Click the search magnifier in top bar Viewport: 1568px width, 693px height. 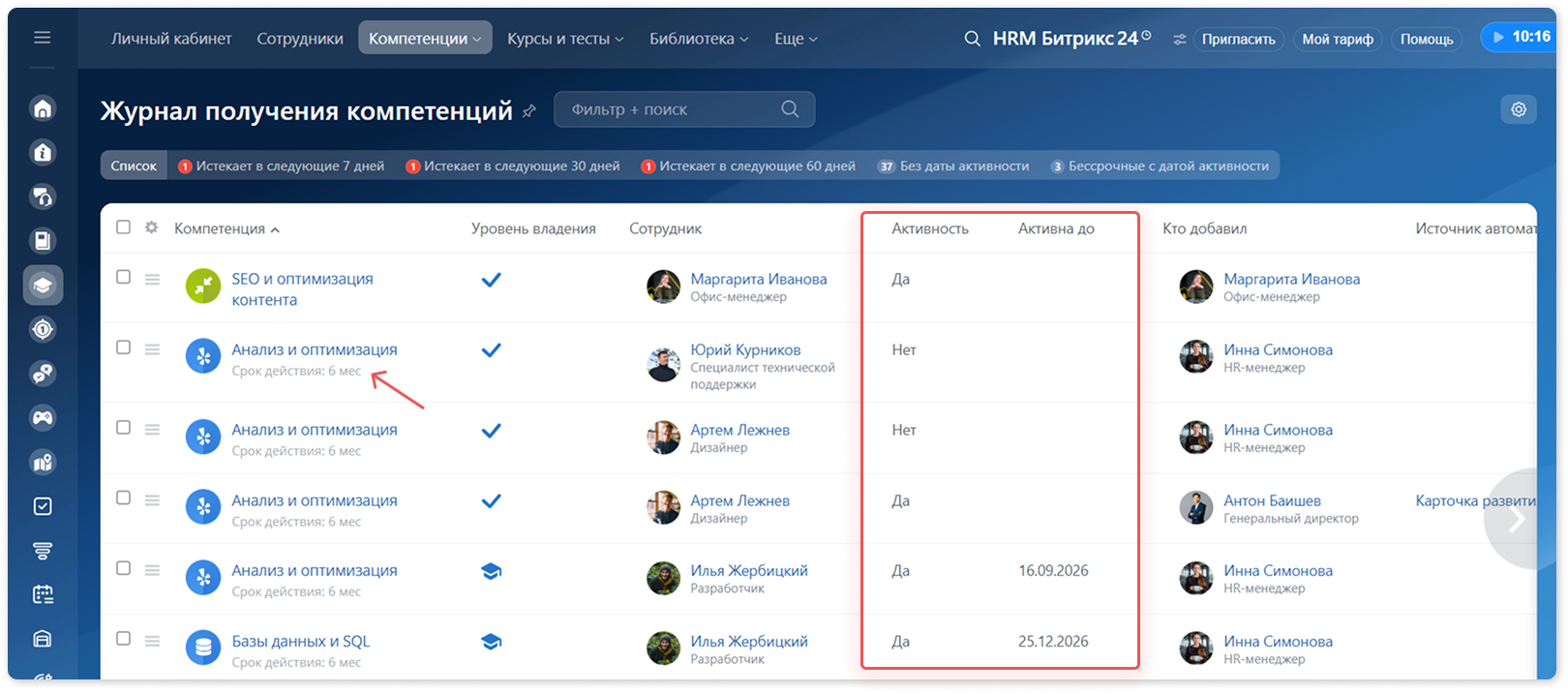click(x=972, y=39)
